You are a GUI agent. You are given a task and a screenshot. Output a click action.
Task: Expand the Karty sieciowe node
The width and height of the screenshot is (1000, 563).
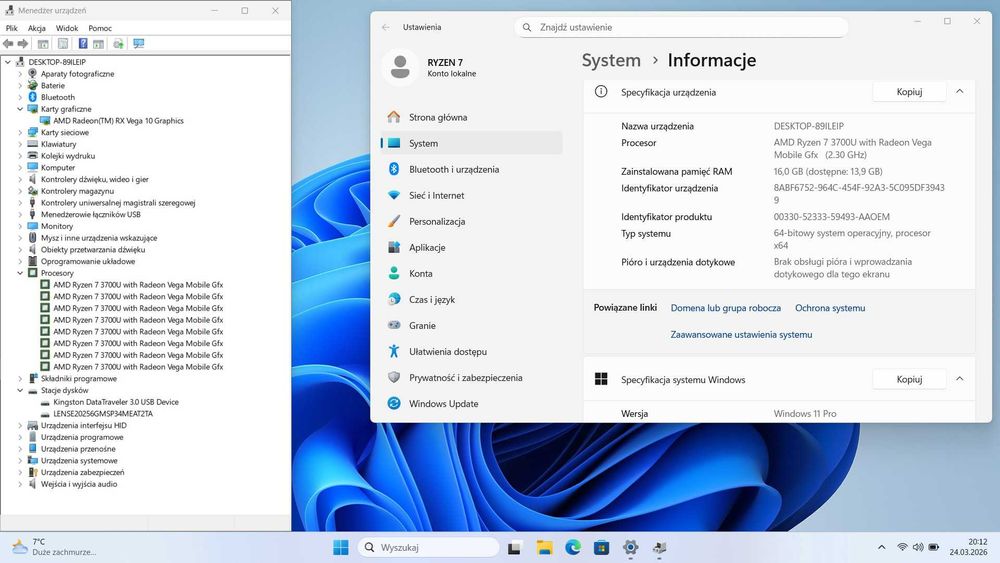(x=20, y=133)
